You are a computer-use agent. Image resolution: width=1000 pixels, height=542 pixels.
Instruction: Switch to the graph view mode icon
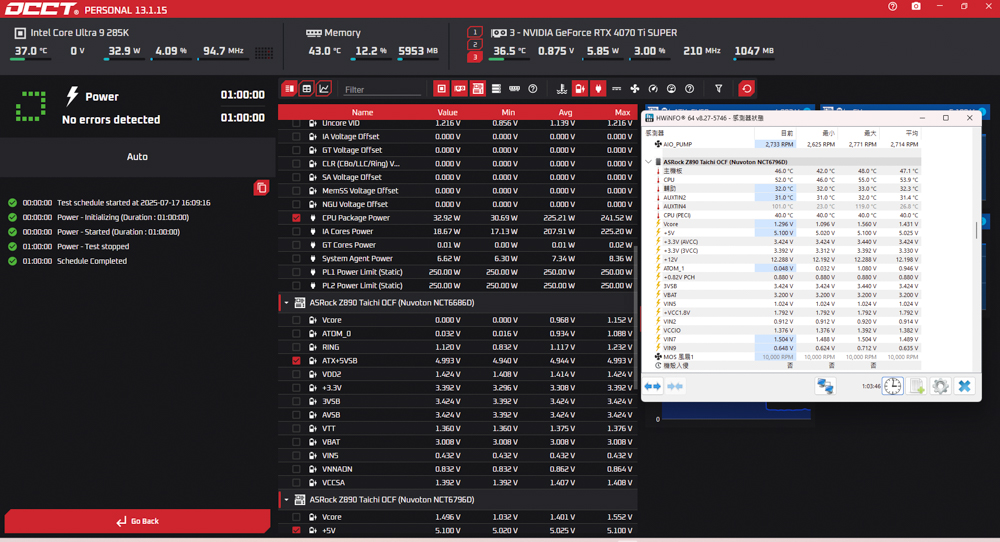point(324,89)
